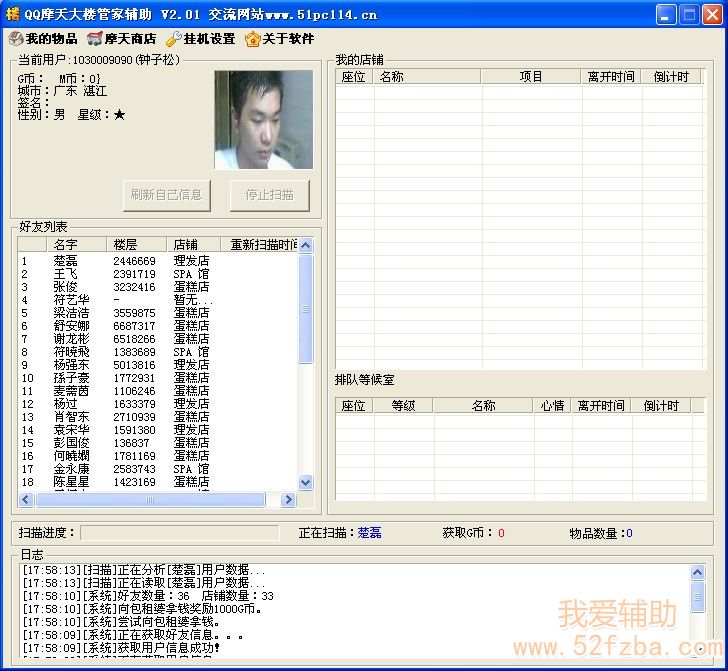Select friend row 梁洁浩

158,313
